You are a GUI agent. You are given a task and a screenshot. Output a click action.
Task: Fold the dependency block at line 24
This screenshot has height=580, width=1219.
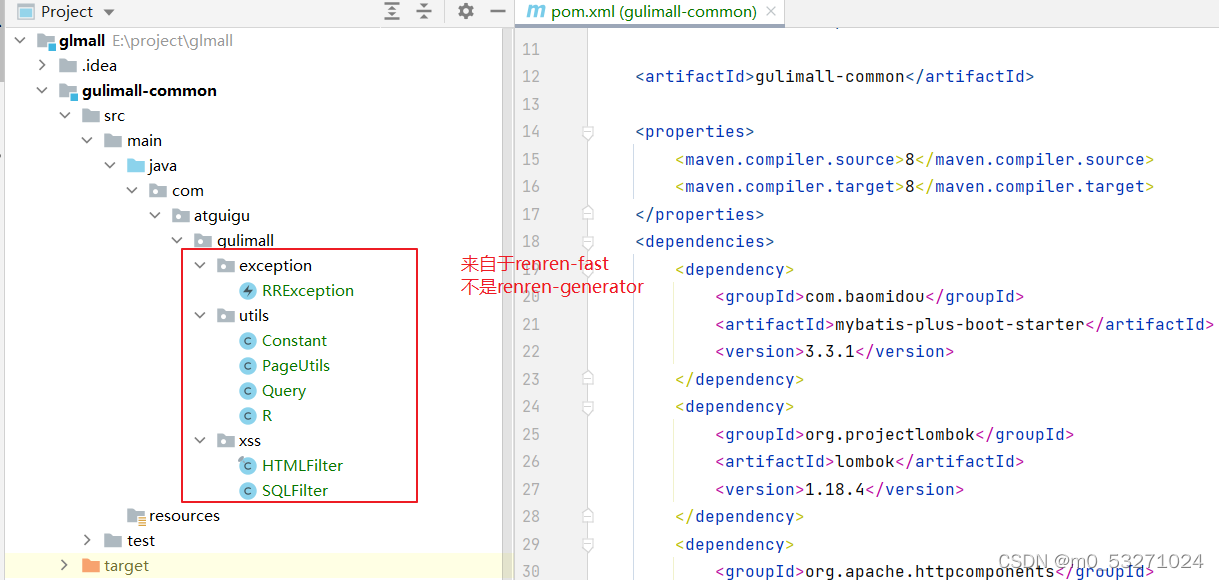[x=587, y=407]
